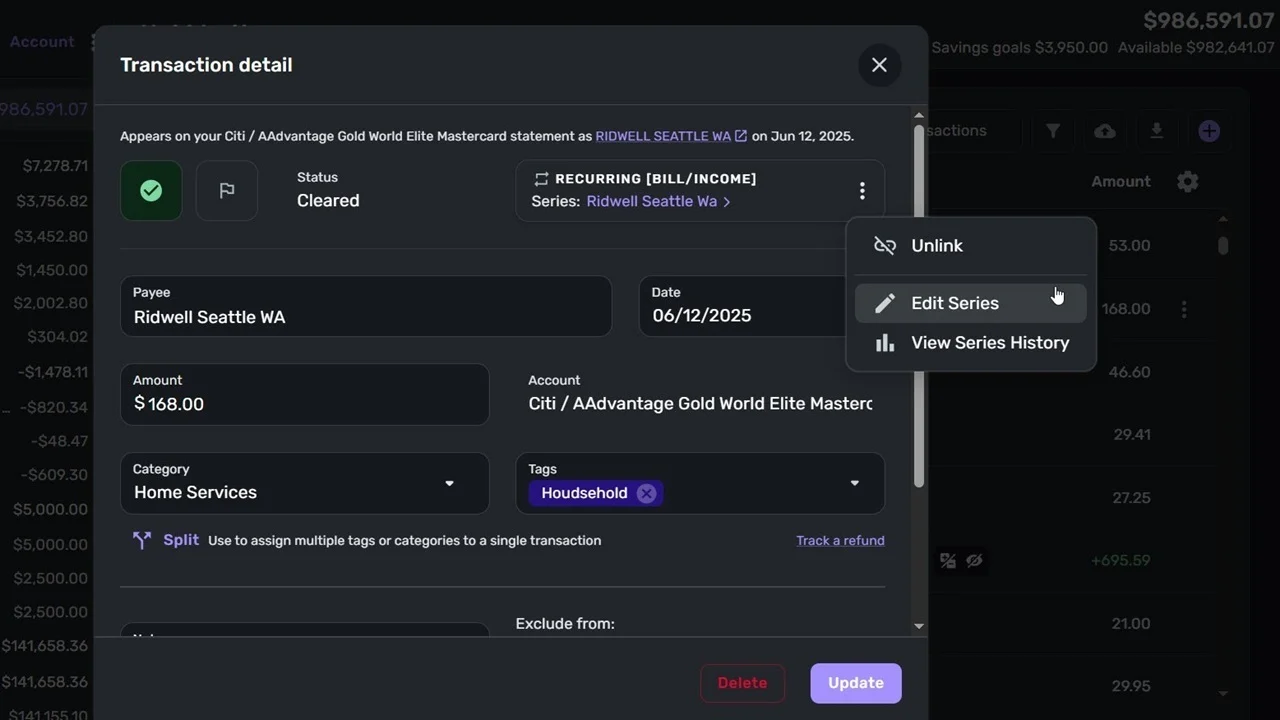Image resolution: width=1280 pixels, height=720 pixels.
Task: Open the three-dot menu beside the recurring series
Action: (x=862, y=190)
